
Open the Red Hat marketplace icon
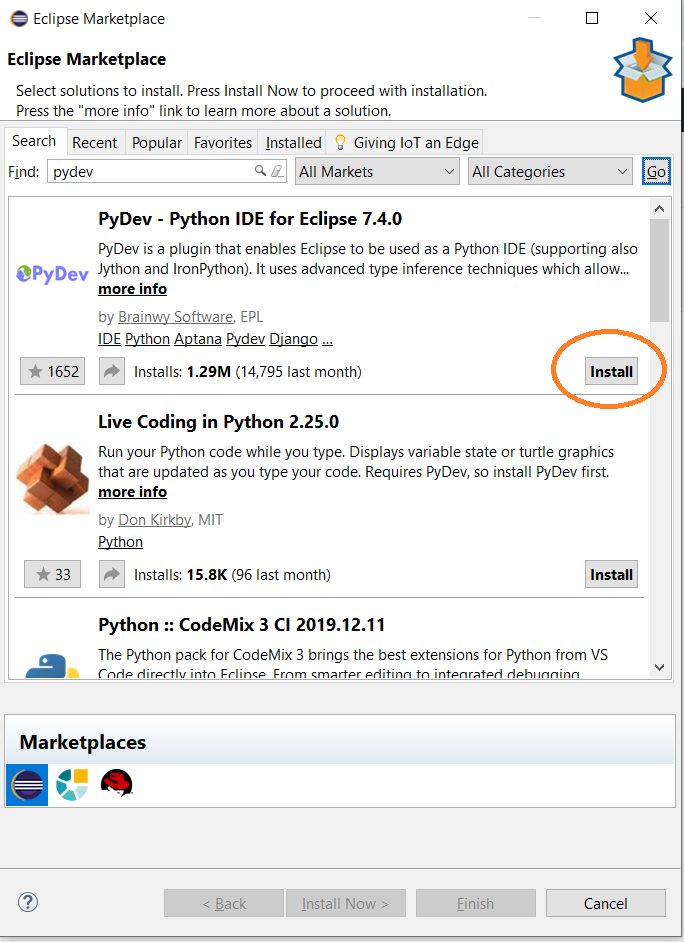coord(116,783)
